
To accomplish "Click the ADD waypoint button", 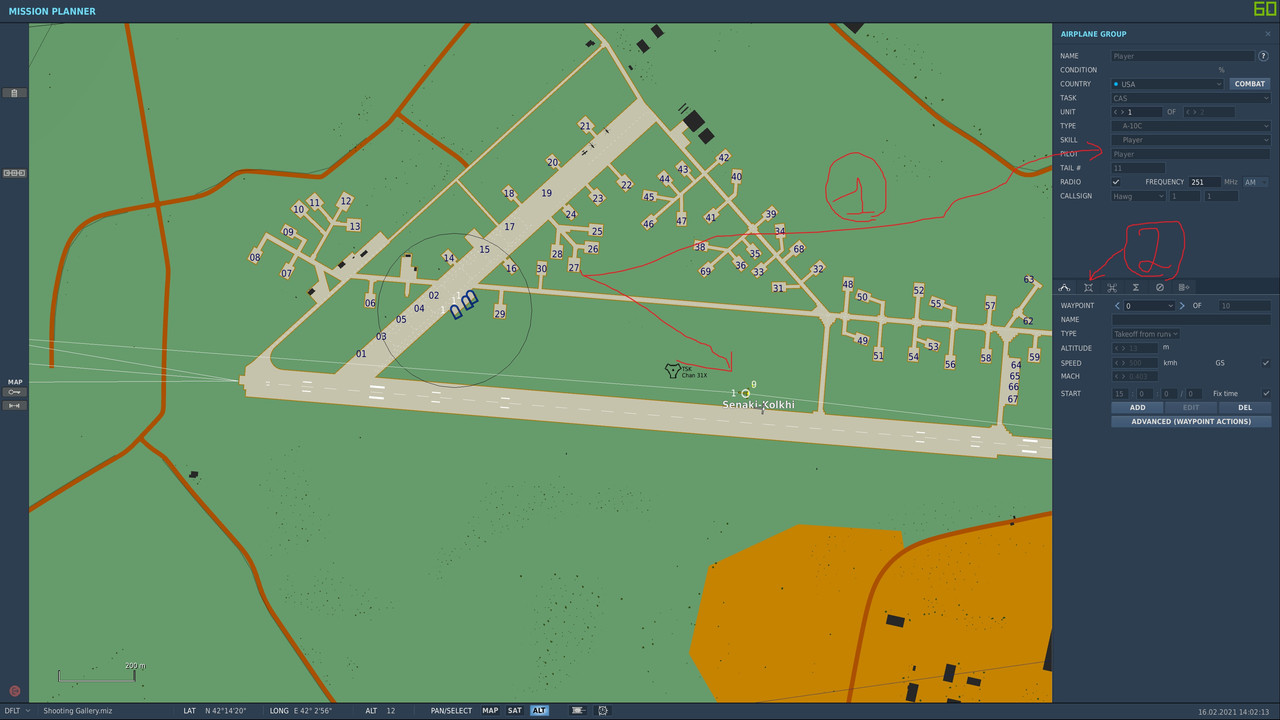I will (x=1138, y=408).
